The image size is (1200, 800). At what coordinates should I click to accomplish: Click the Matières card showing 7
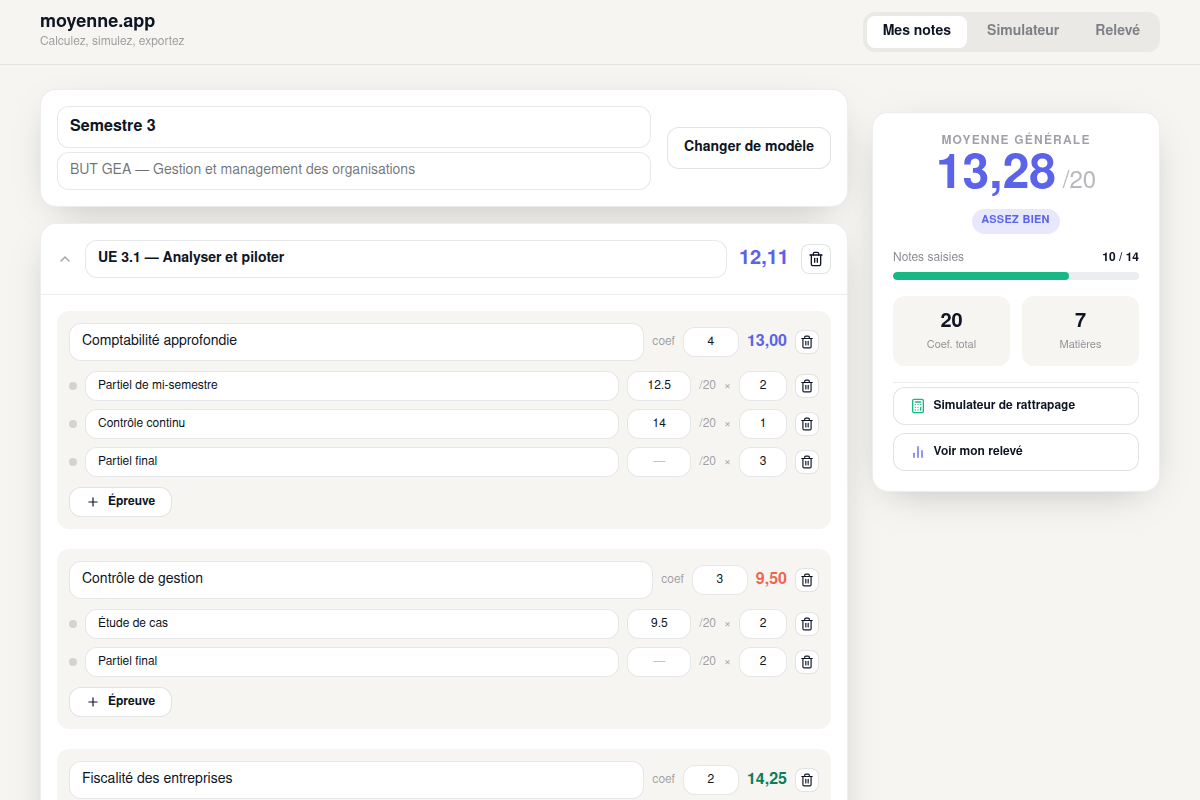tap(1080, 331)
